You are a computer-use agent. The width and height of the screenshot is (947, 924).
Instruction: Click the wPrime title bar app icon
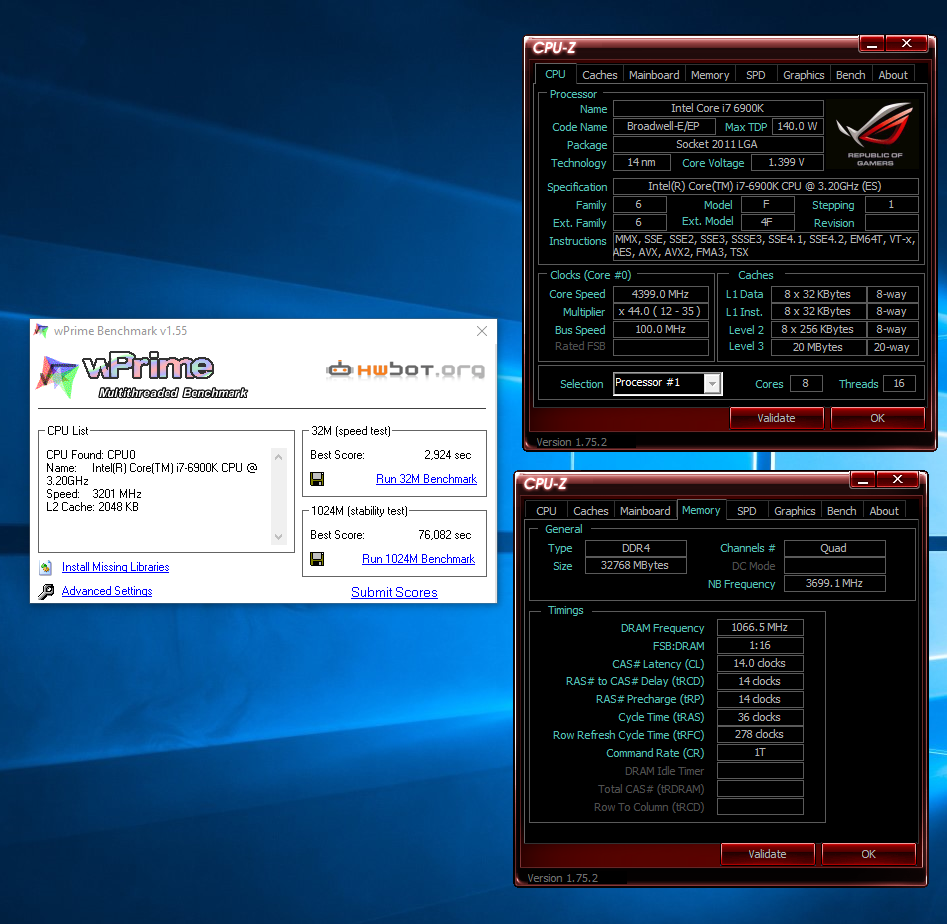coord(41,330)
